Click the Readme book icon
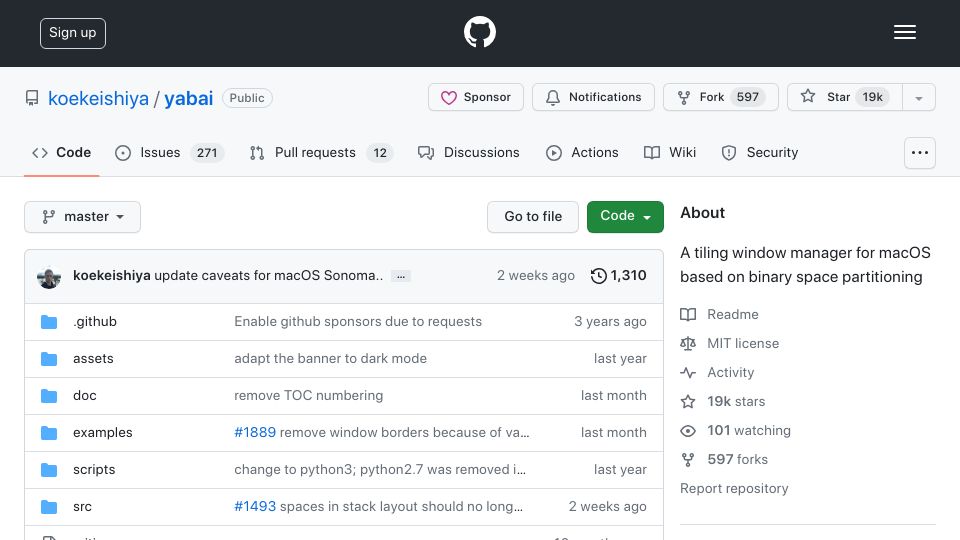 pyautogui.click(x=688, y=315)
